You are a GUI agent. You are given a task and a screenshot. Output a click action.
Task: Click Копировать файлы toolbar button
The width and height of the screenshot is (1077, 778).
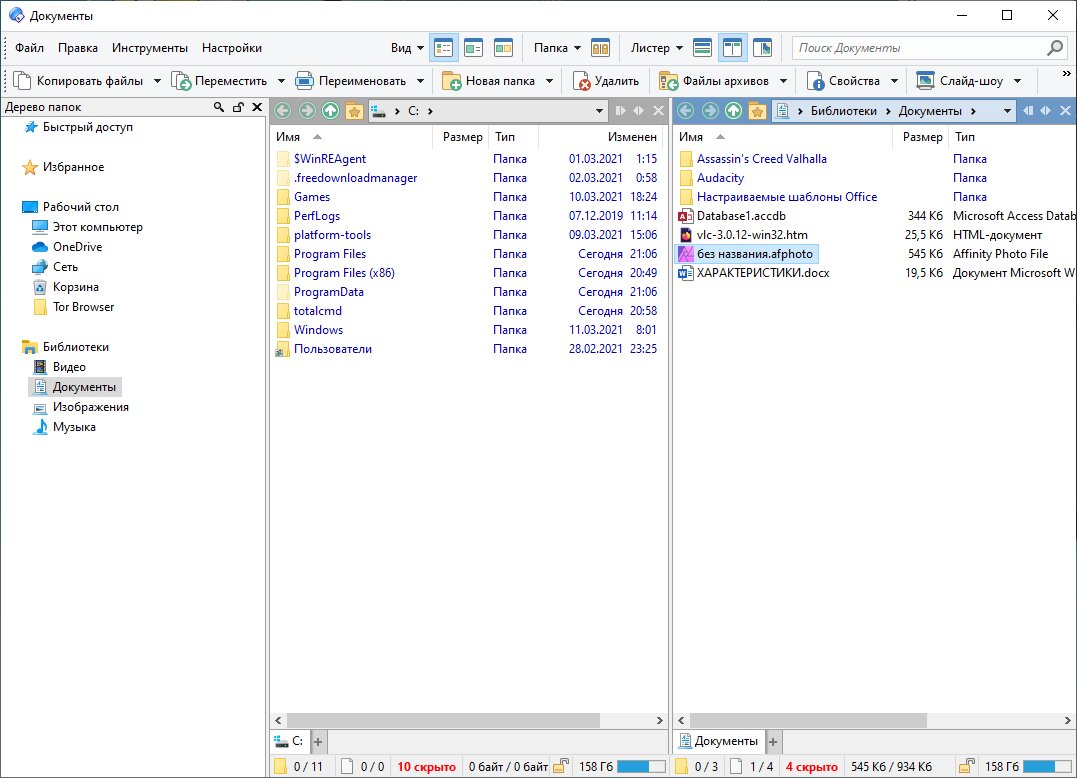(78, 81)
